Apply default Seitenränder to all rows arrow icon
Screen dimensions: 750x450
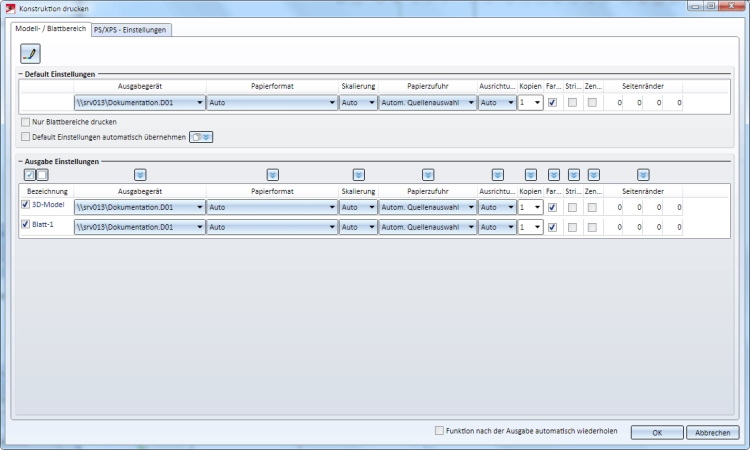pos(643,175)
